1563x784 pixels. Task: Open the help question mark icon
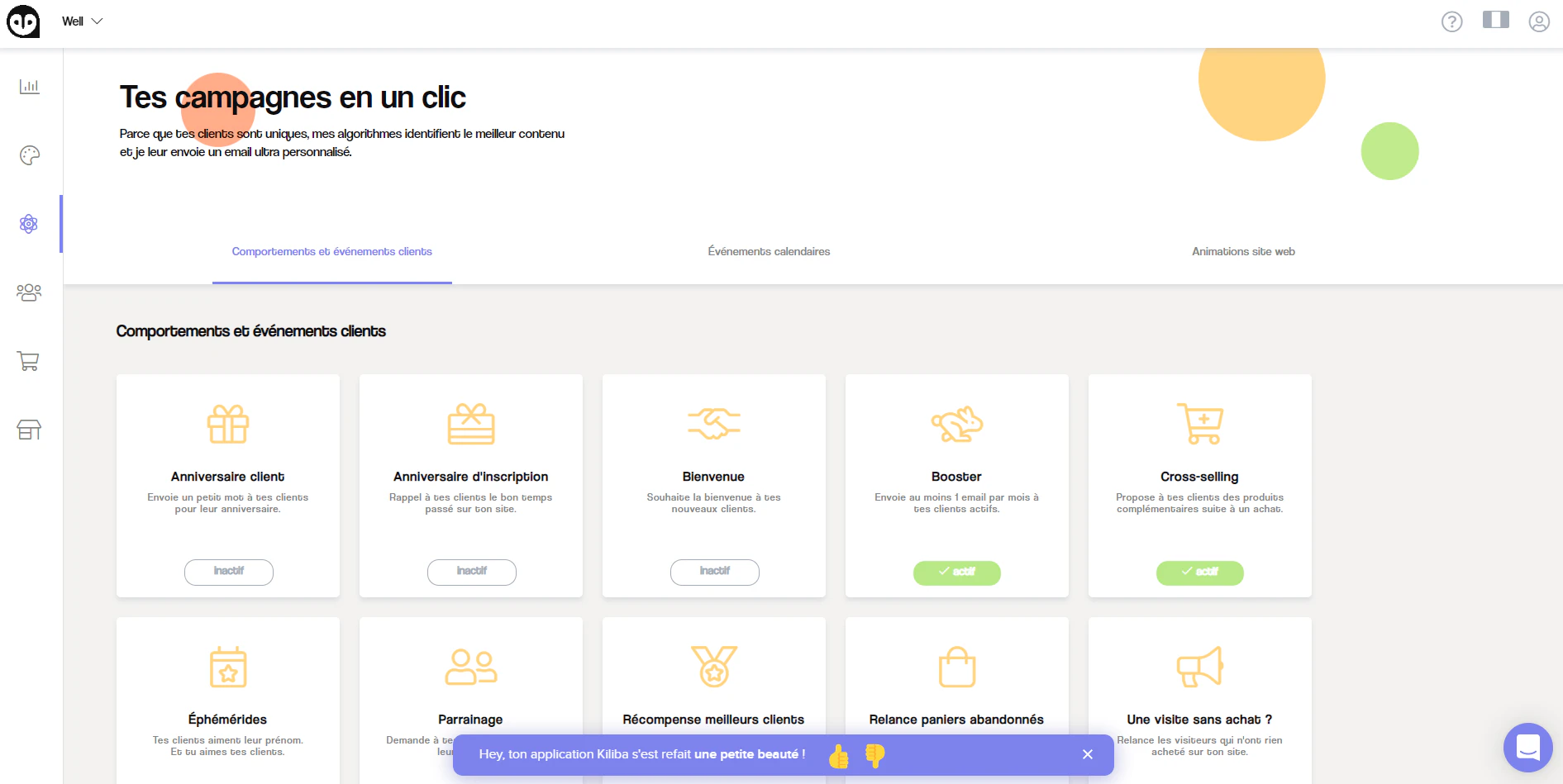click(x=1452, y=21)
